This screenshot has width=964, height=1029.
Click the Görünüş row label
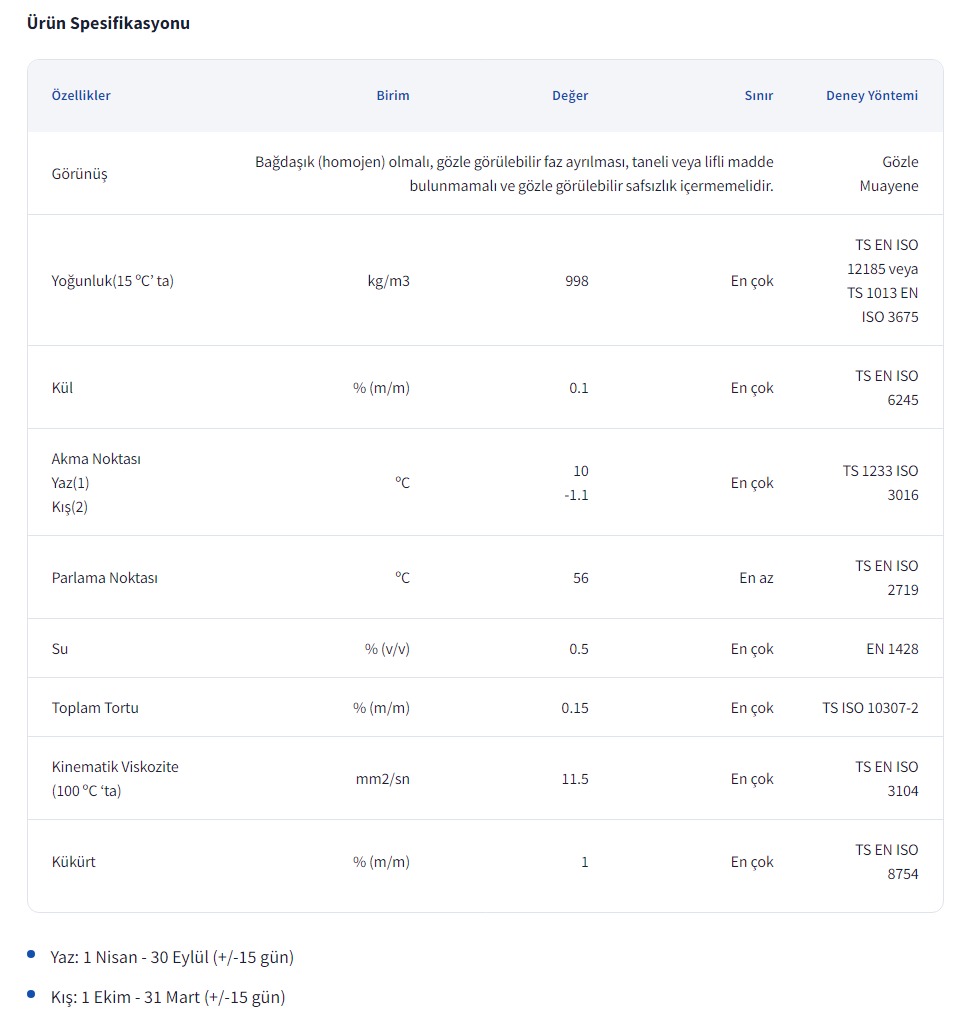pyautogui.click(x=79, y=174)
